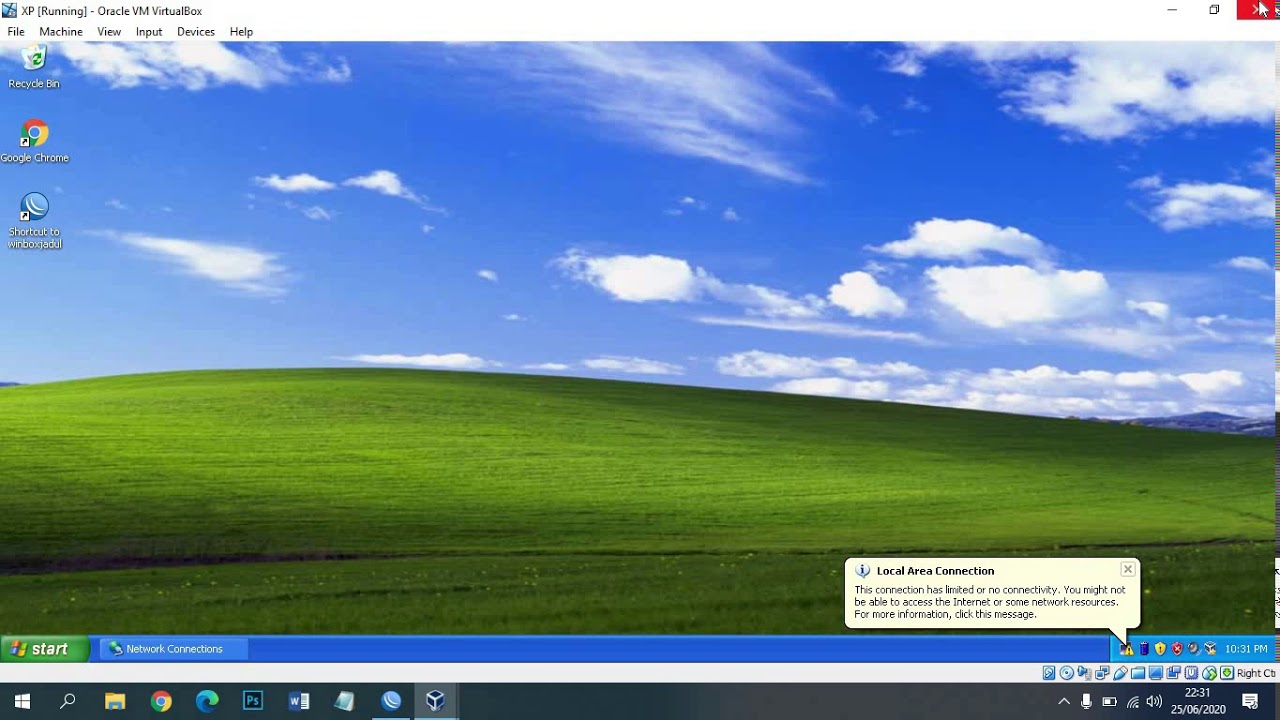1280x720 pixels.
Task: Click the Right Ctrl host key label
Action: (1257, 673)
